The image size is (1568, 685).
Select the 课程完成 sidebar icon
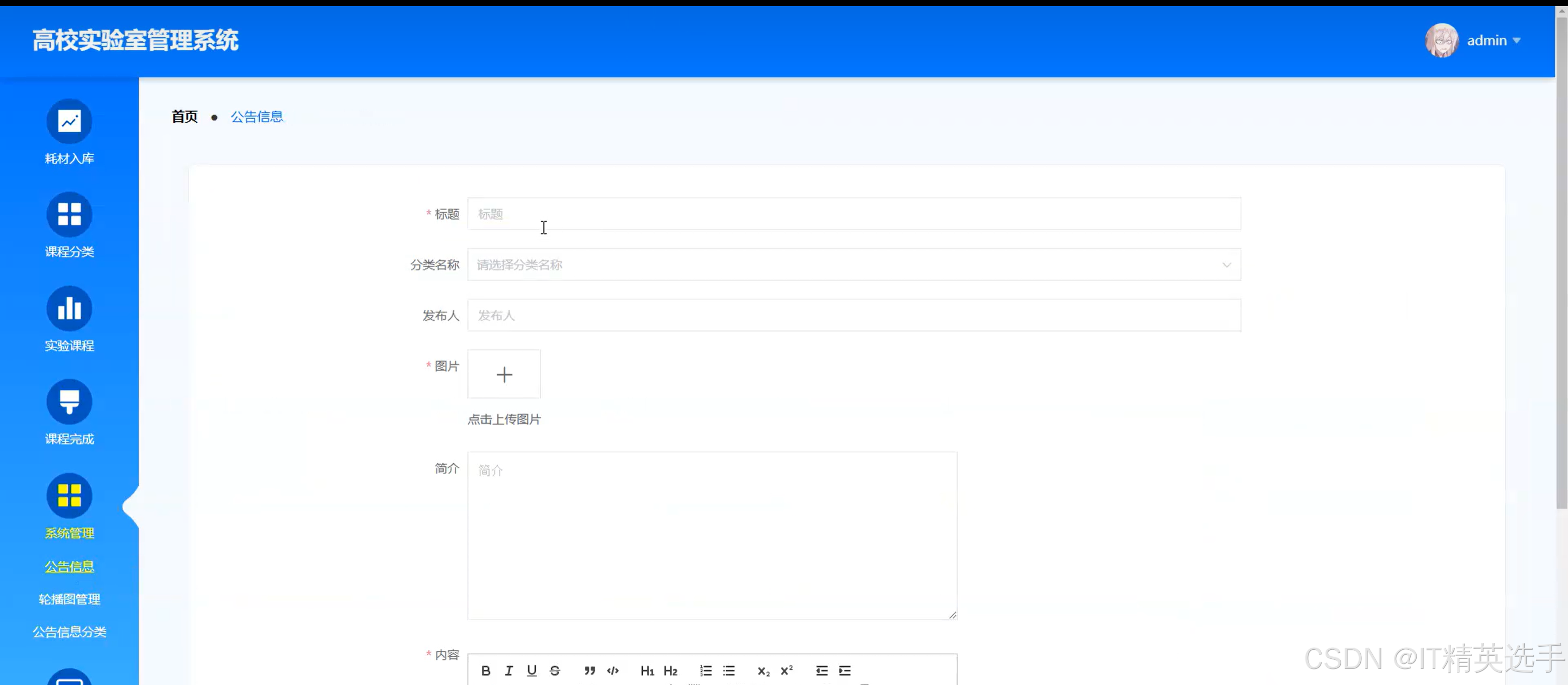(x=69, y=402)
